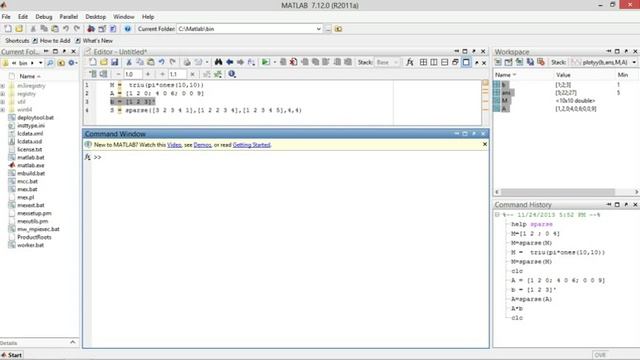This screenshot has height=360, width=640.
Task: Click New variable icon in Workspace toolbar
Action: click(x=498, y=62)
